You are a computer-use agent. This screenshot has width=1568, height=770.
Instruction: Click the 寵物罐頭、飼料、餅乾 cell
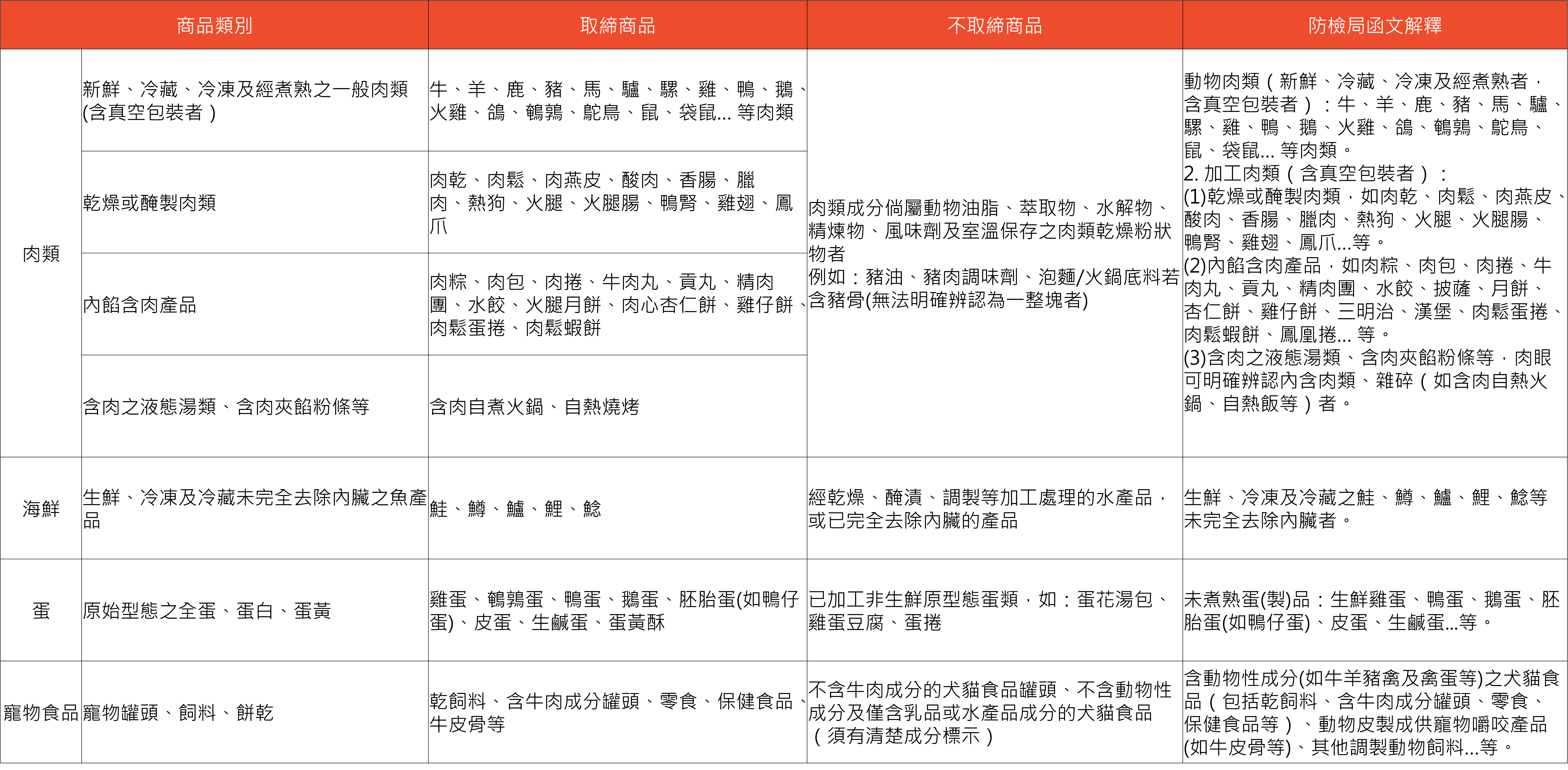255,712
